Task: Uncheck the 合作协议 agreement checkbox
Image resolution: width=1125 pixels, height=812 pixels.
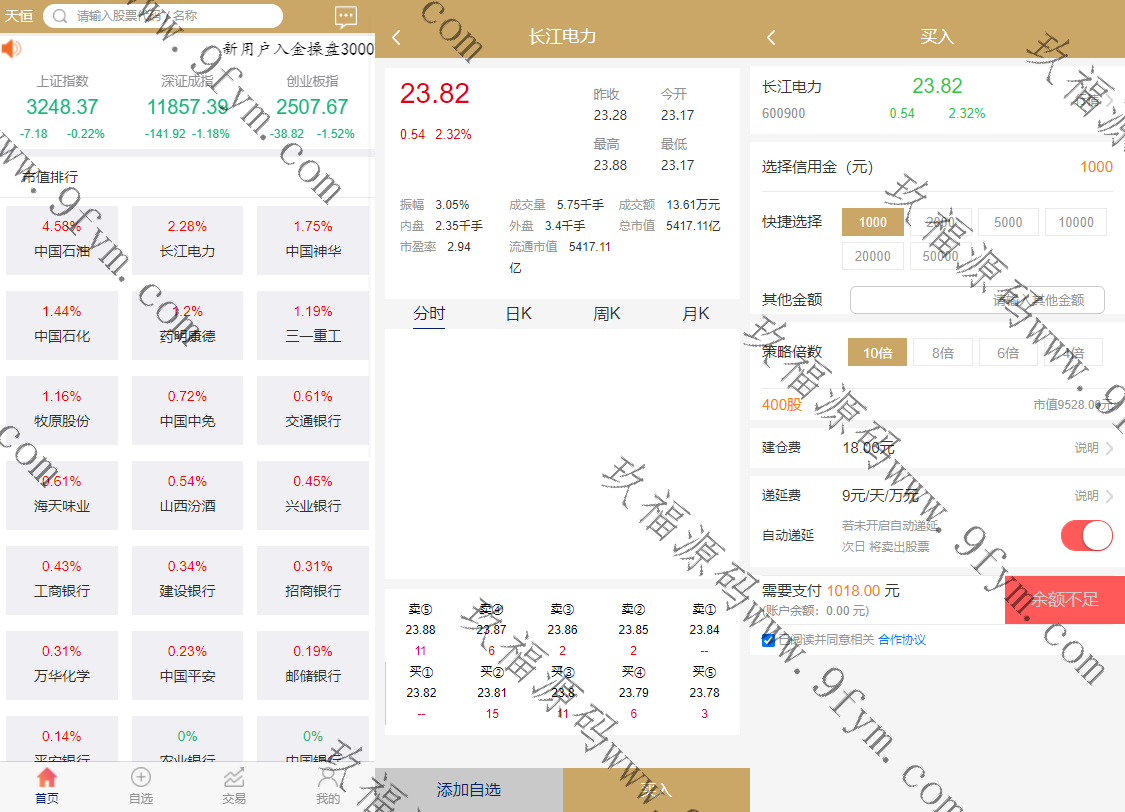Action: (x=768, y=640)
